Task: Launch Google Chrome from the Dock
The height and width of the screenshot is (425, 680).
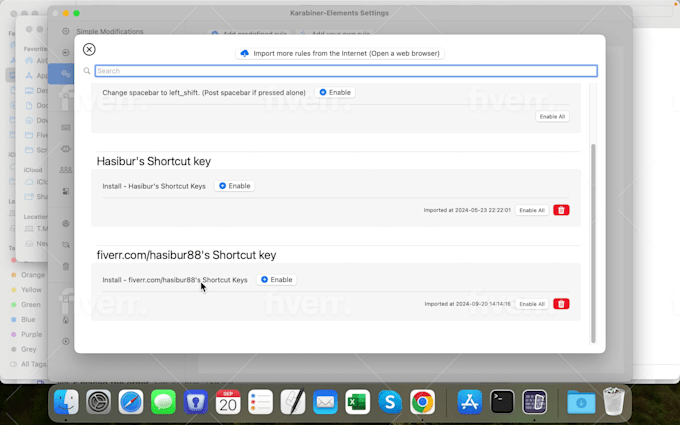Action: click(422, 402)
